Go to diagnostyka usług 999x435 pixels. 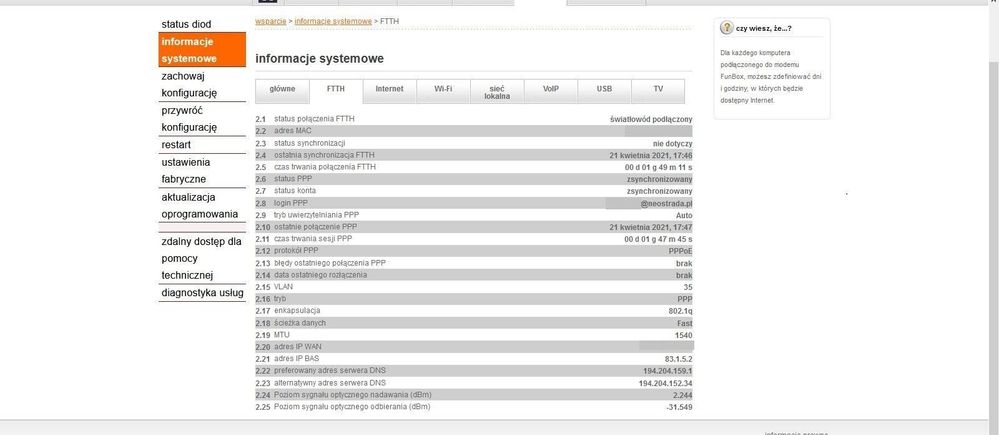tap(203, 293)
